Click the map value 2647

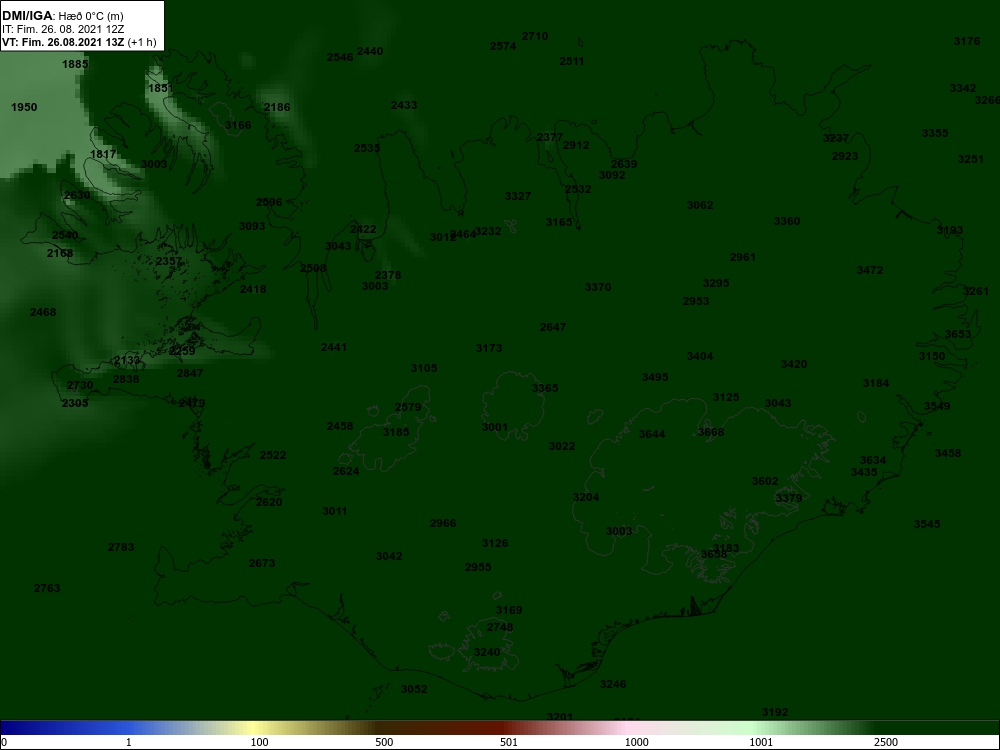(553, 327)
